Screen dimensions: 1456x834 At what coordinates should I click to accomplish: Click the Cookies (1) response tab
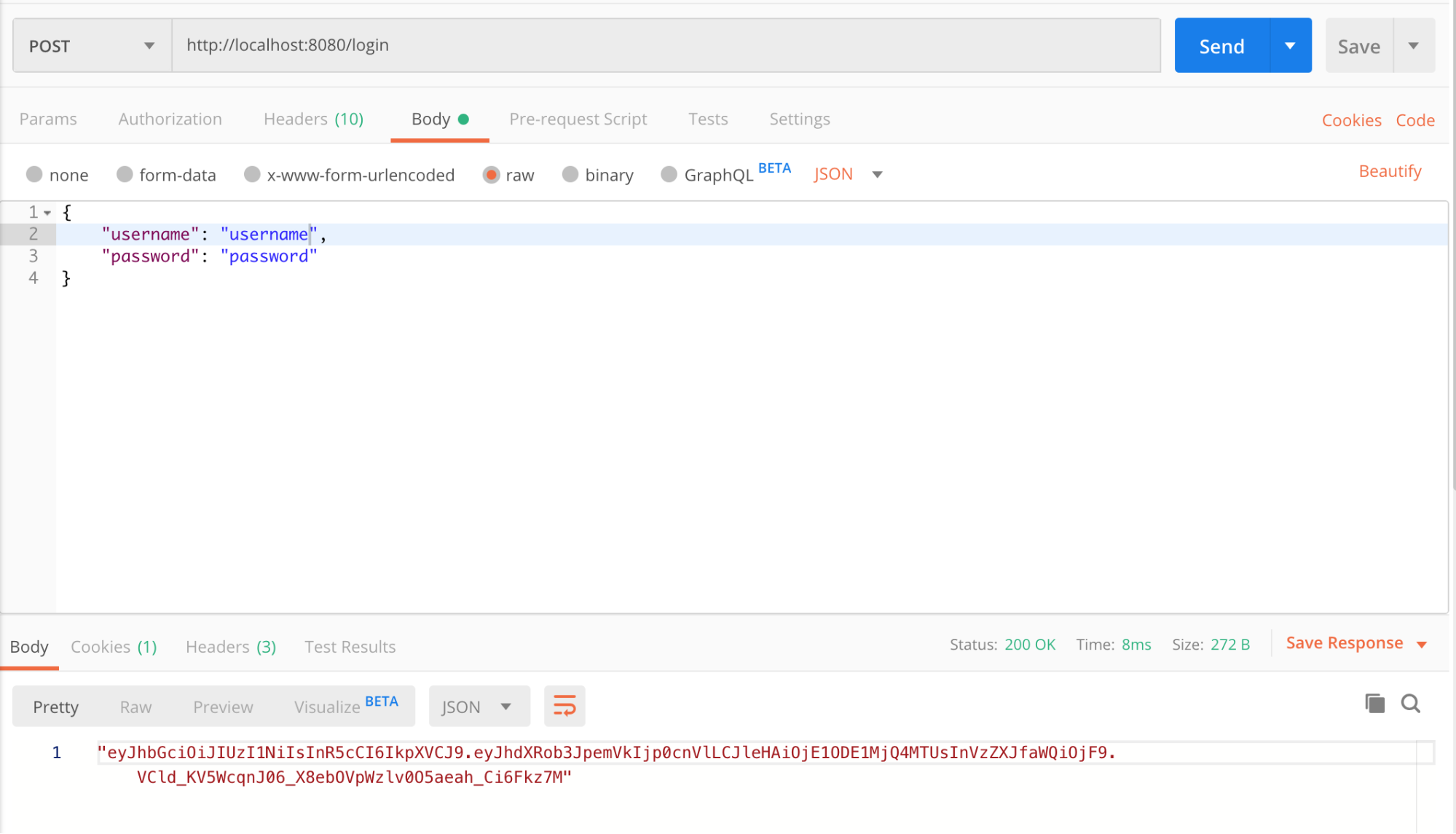click(x=113, y=647)
